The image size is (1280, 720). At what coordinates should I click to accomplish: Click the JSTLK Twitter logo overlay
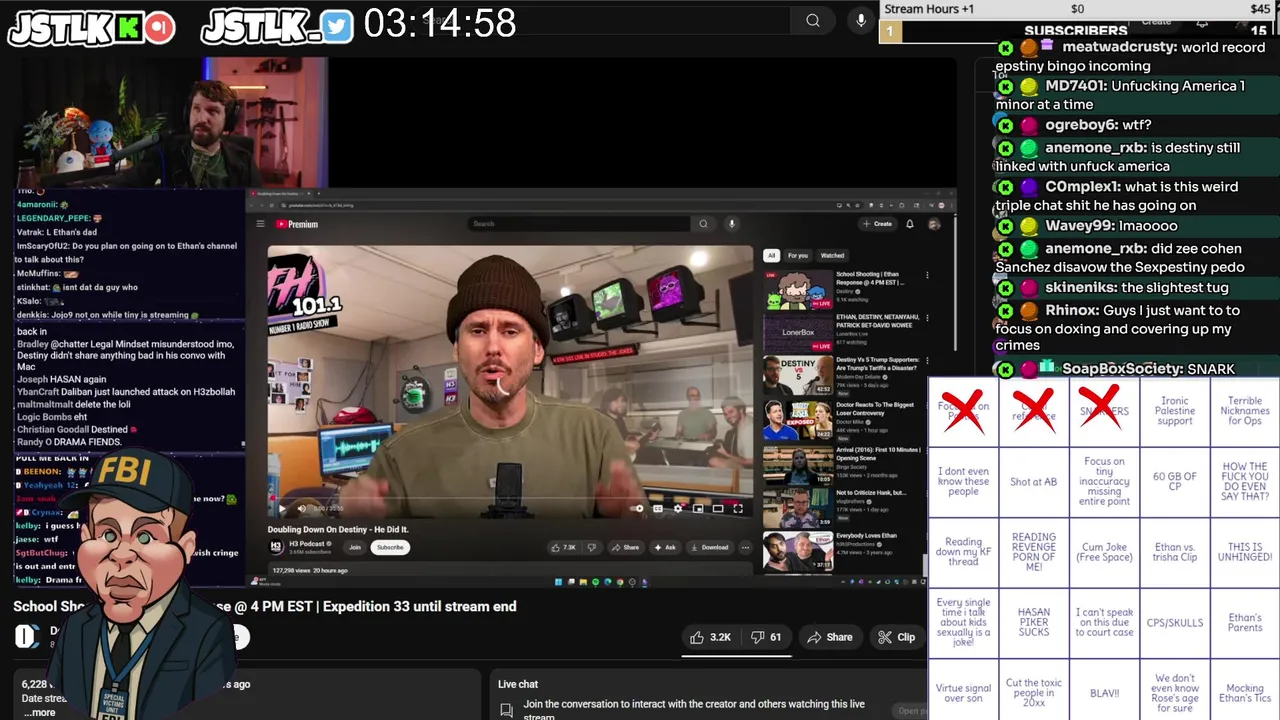pyautogui.click(x=277, y=26)
